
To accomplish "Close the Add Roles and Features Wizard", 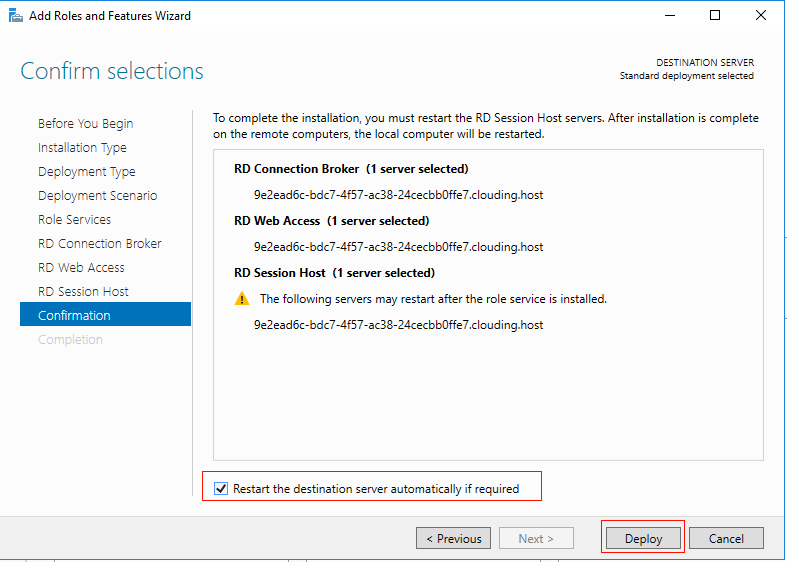I will (760, 16).
